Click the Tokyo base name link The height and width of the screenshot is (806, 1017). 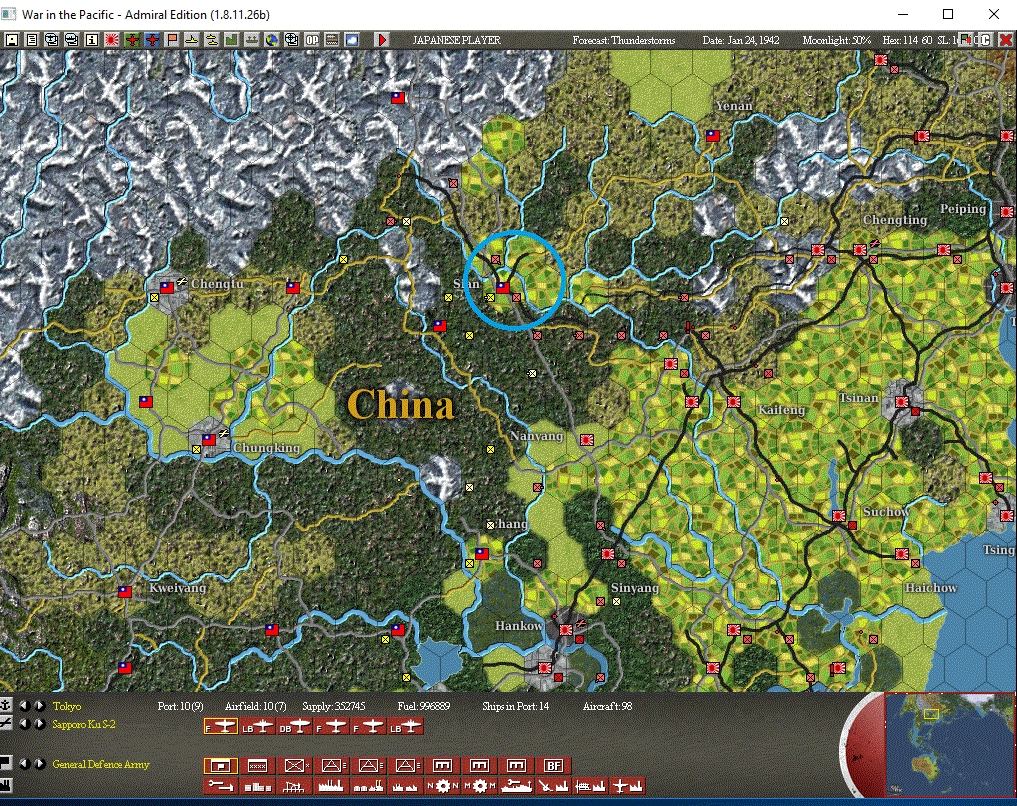pyautogui.click(x=67, y=706)
